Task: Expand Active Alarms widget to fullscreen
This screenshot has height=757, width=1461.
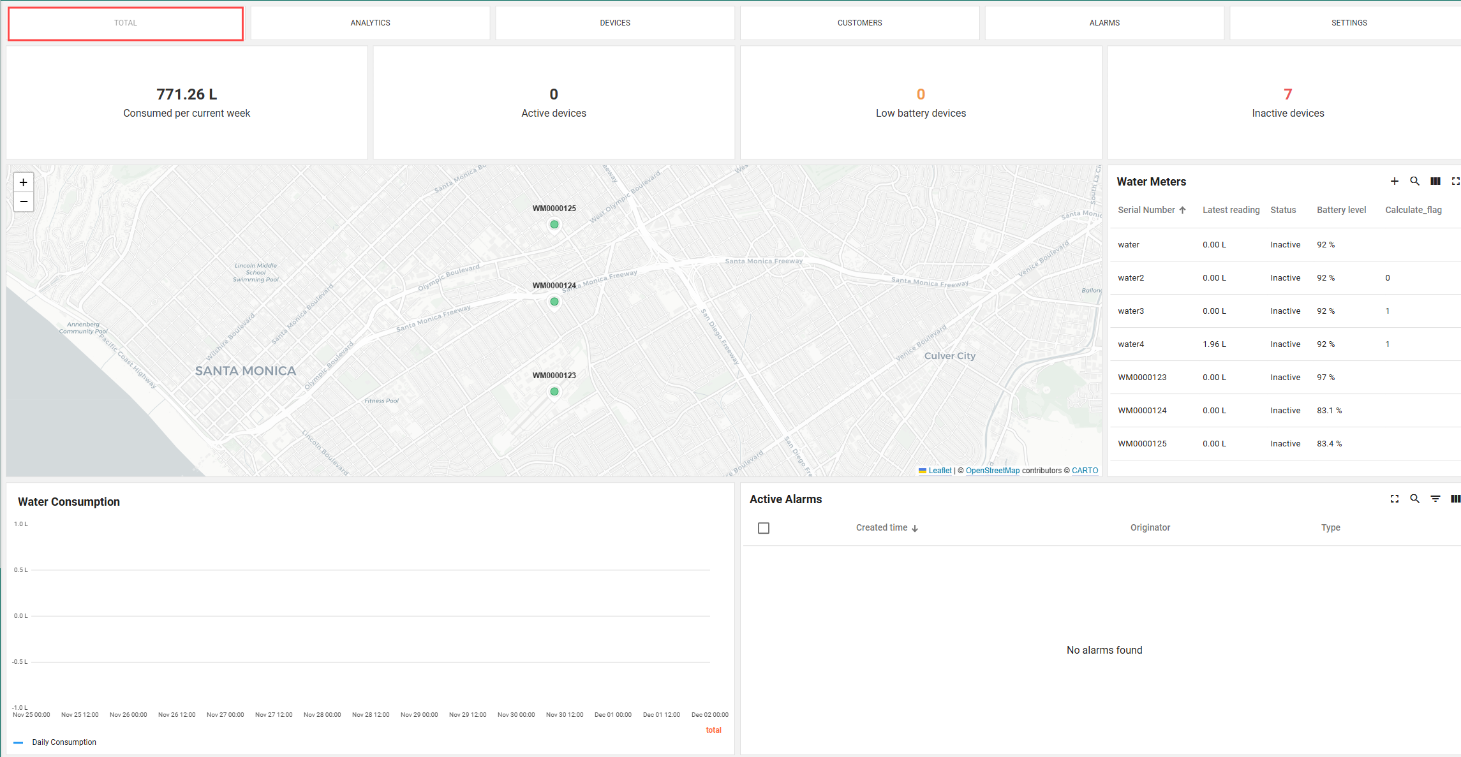Action: (x=1394, y=498)
